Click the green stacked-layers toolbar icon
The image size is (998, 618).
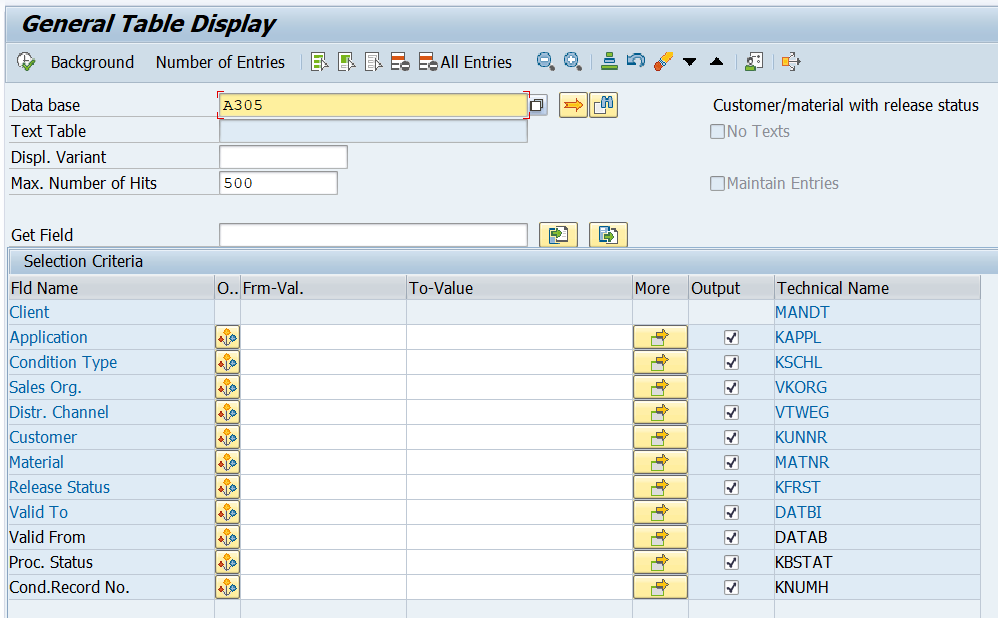click(609, 61)
